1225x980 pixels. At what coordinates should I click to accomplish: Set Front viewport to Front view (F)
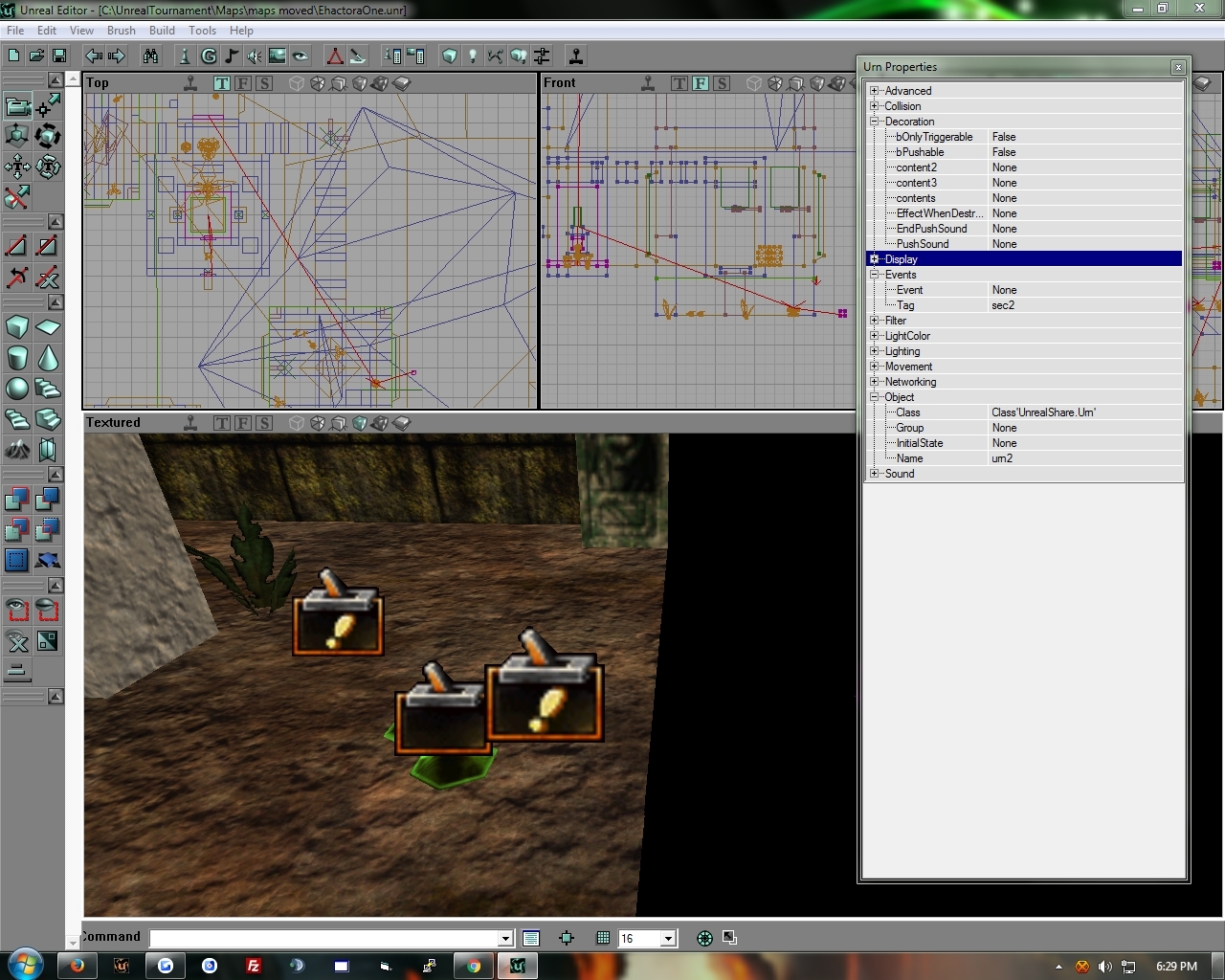(701, 83)
